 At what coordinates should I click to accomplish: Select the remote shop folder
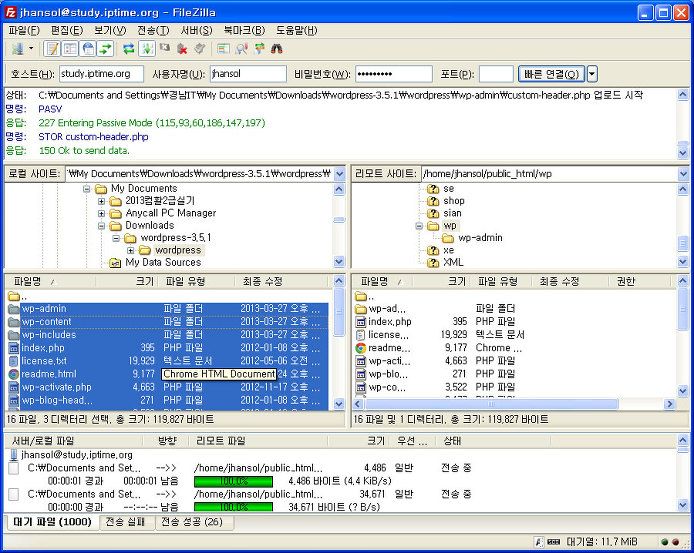(x=454, y=201)
